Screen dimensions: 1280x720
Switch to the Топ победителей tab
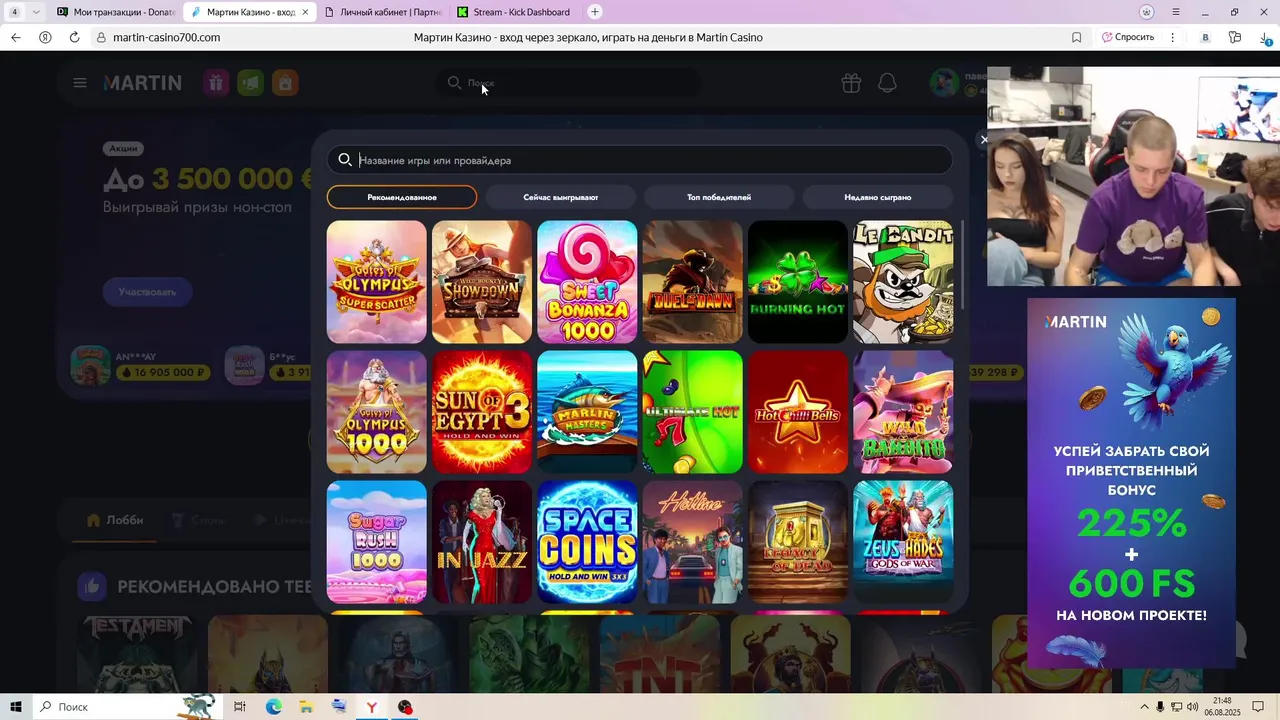click(719, 197)
